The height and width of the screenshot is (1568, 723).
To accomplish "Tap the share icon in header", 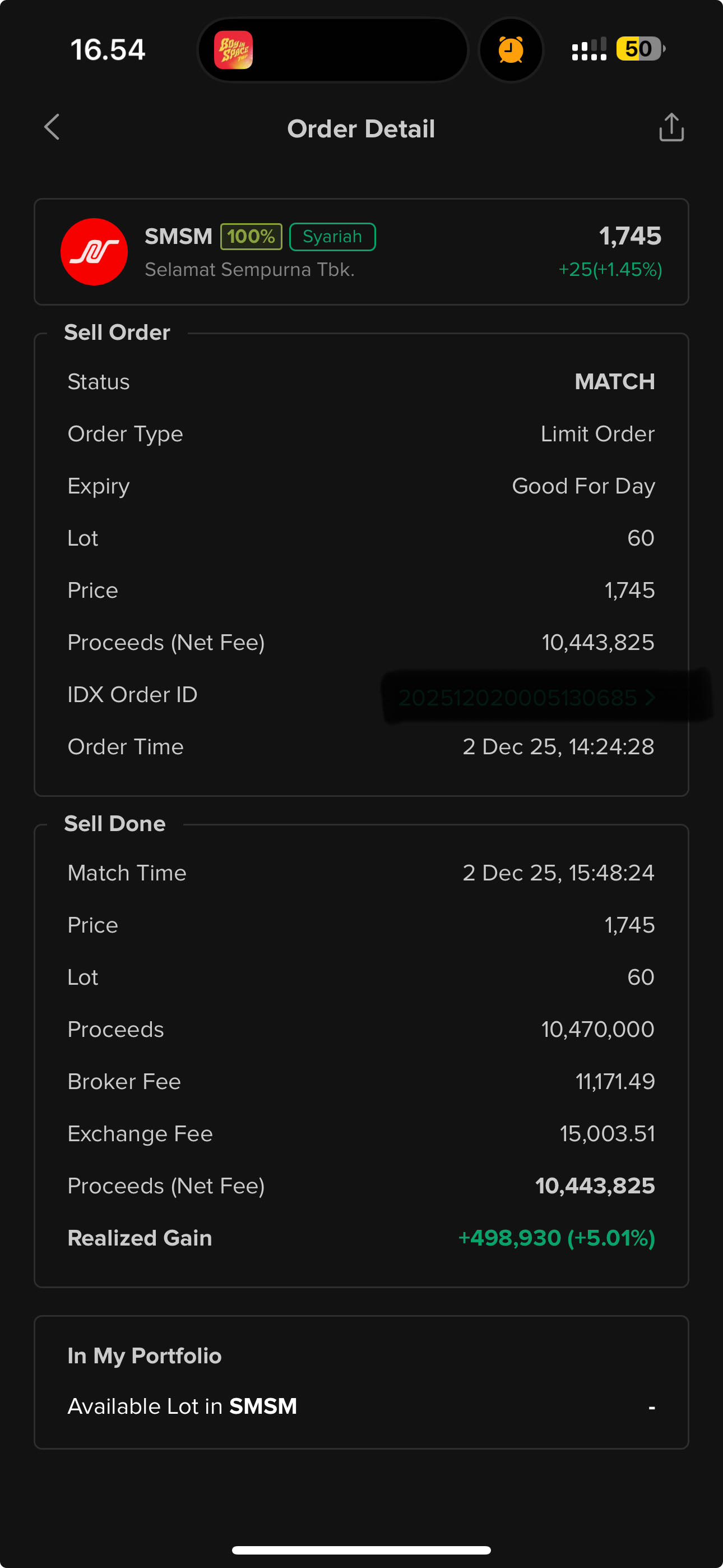I will 671,127.
